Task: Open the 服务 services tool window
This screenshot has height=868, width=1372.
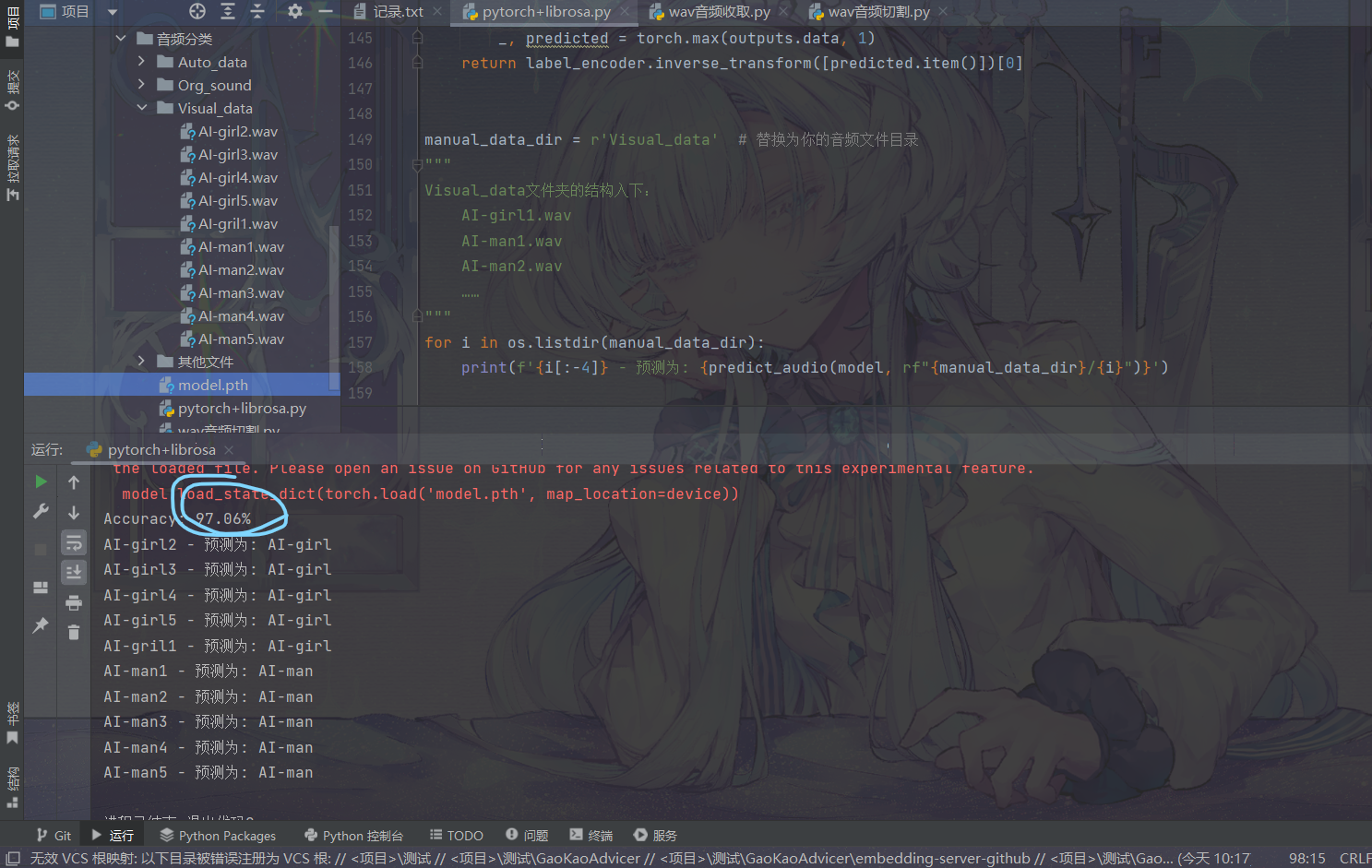Action: pos(655,835)
